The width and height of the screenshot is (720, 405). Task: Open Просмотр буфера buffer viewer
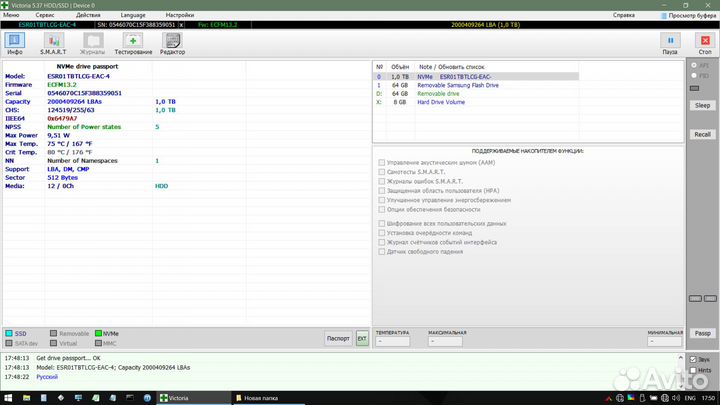[688, 16]
